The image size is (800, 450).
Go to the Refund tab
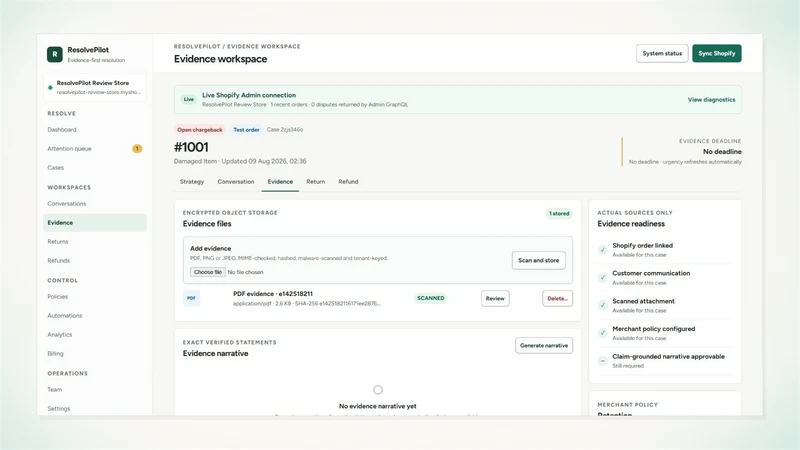[348, 182]
